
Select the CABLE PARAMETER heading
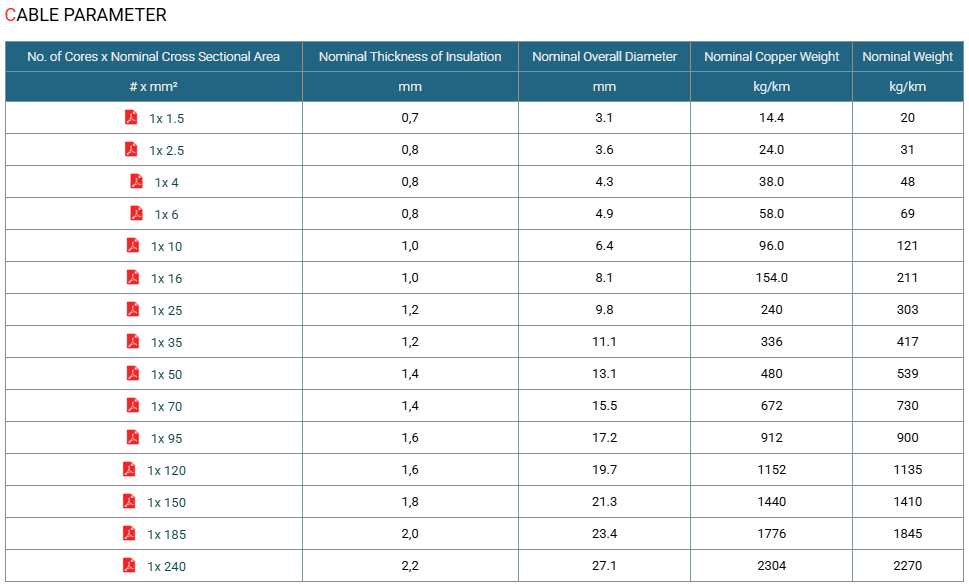[85, 15]
